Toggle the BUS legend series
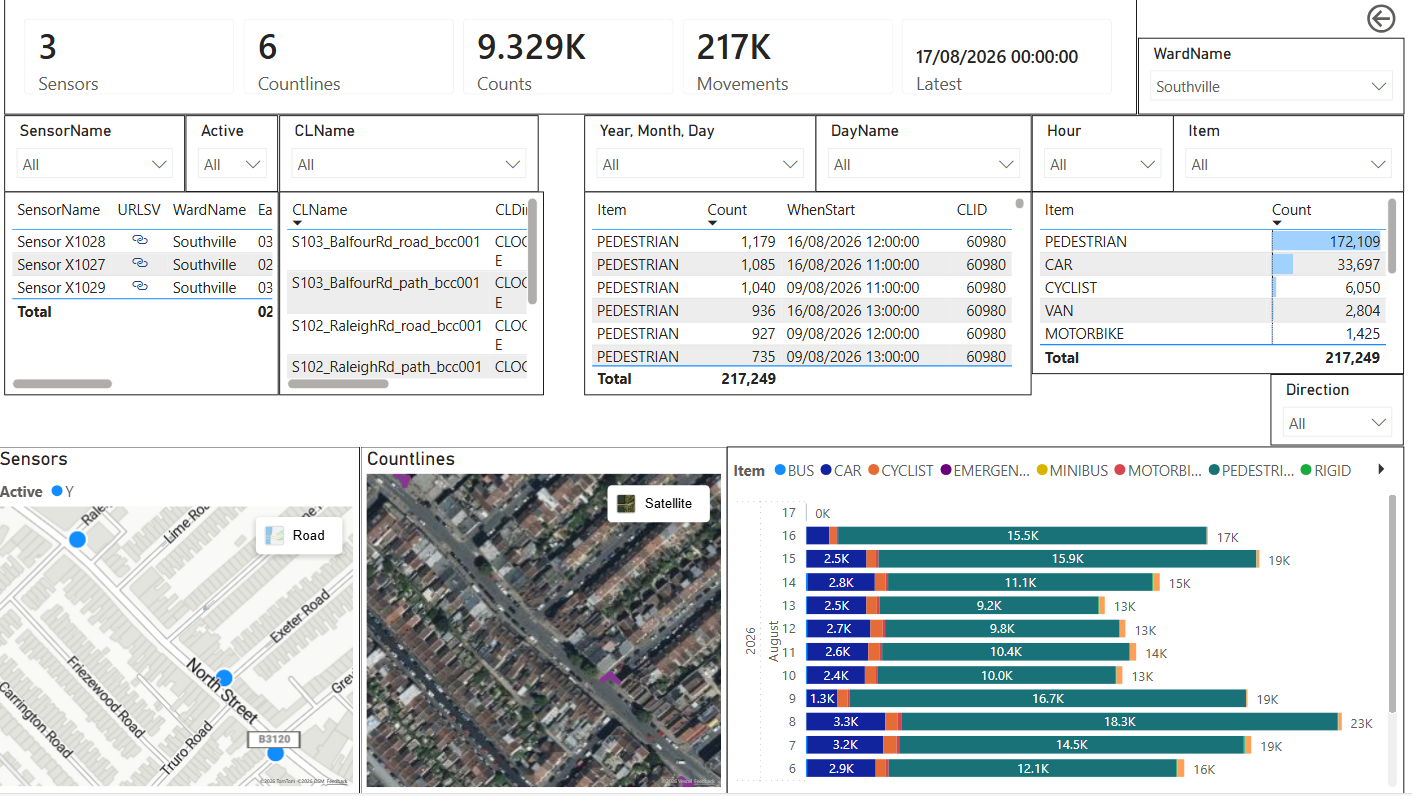This screenshot has height=796, width=1412. [x=794, y=470]
